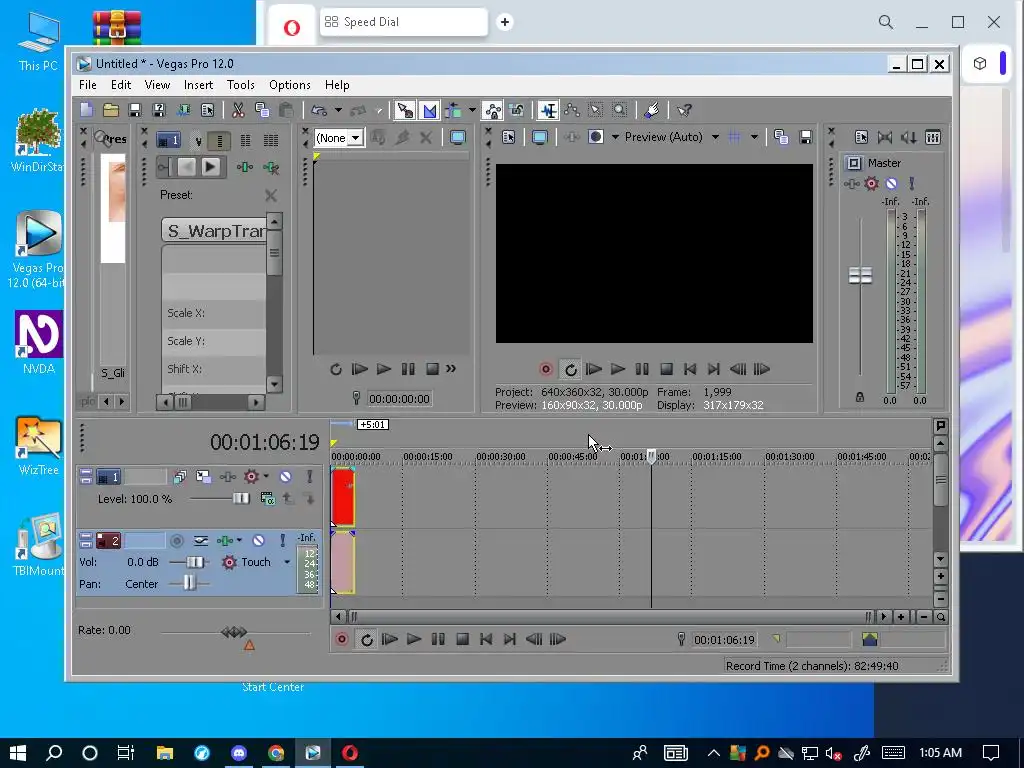This screenshot has height=768, width=1024.
Task: Click the red video event on track 1
Action: point(343,496)
